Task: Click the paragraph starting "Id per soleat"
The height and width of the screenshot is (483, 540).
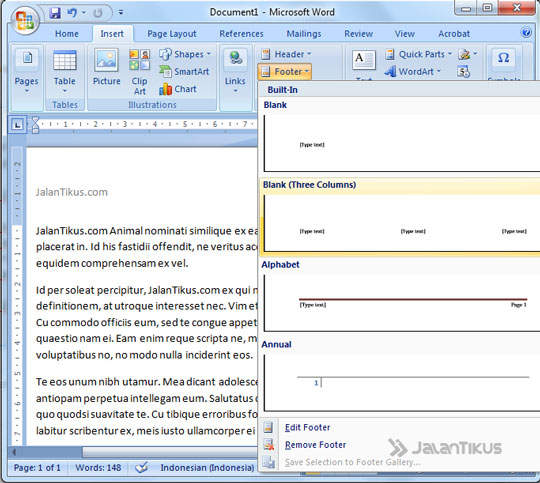Action: [x=147, y=322]
